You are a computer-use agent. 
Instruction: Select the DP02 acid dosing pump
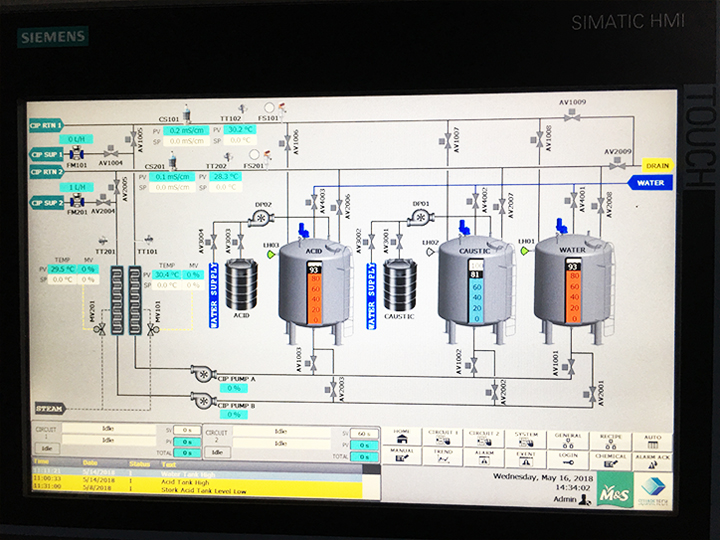(x=261, y=218)
